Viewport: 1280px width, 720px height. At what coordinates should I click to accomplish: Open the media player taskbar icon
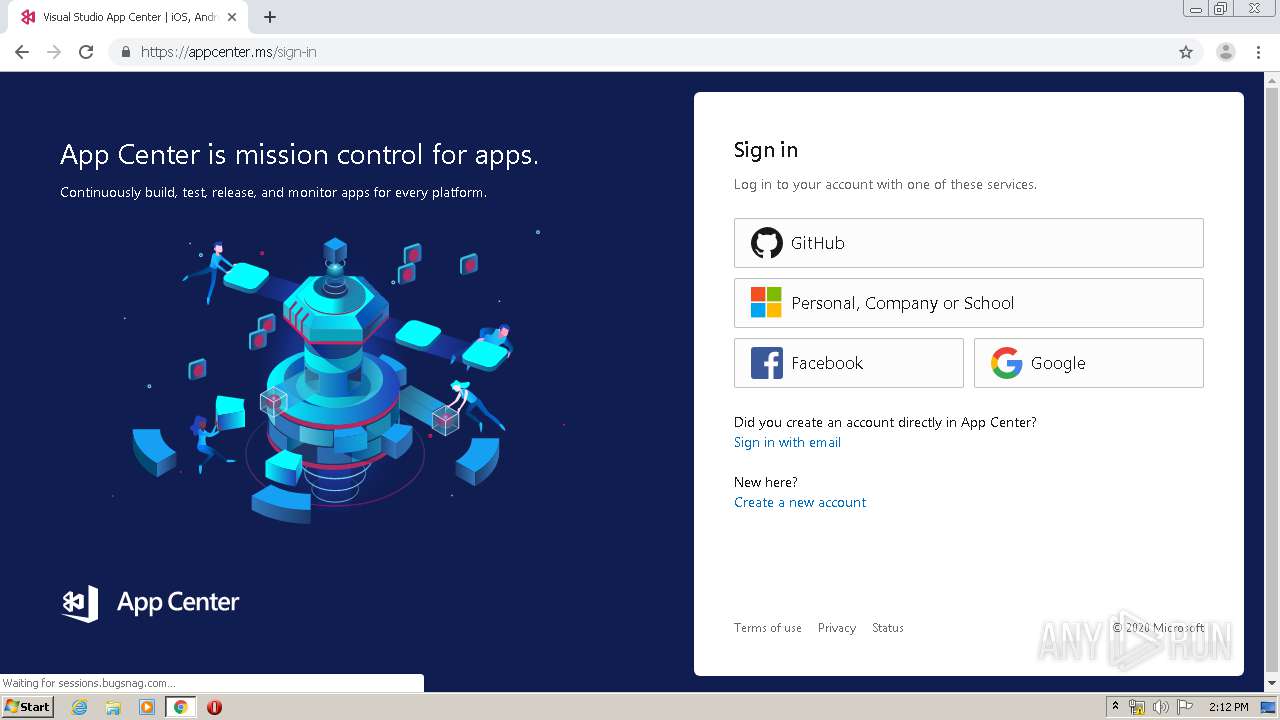[147, 707]
